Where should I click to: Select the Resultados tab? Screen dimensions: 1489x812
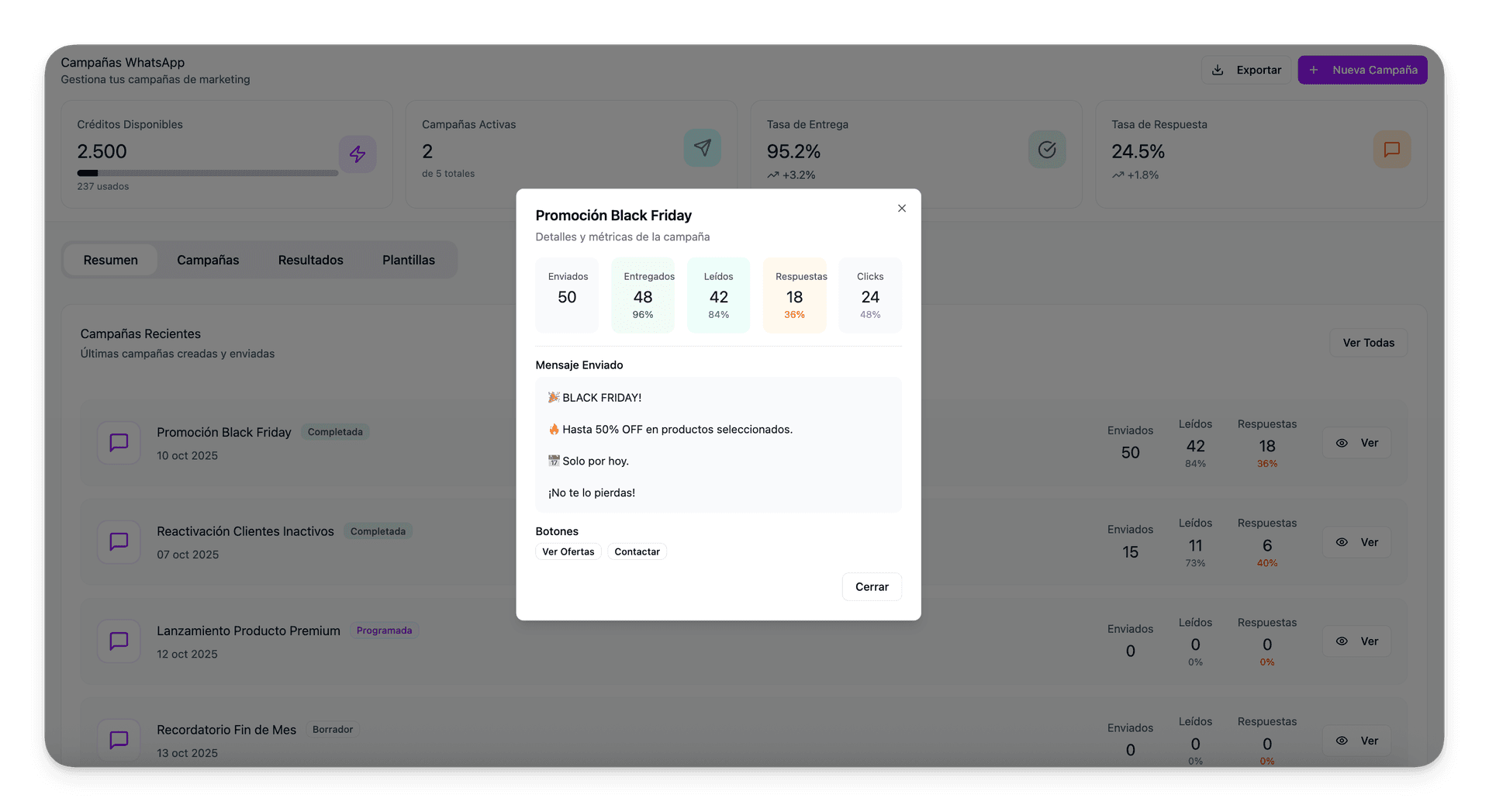coord(310,260)
